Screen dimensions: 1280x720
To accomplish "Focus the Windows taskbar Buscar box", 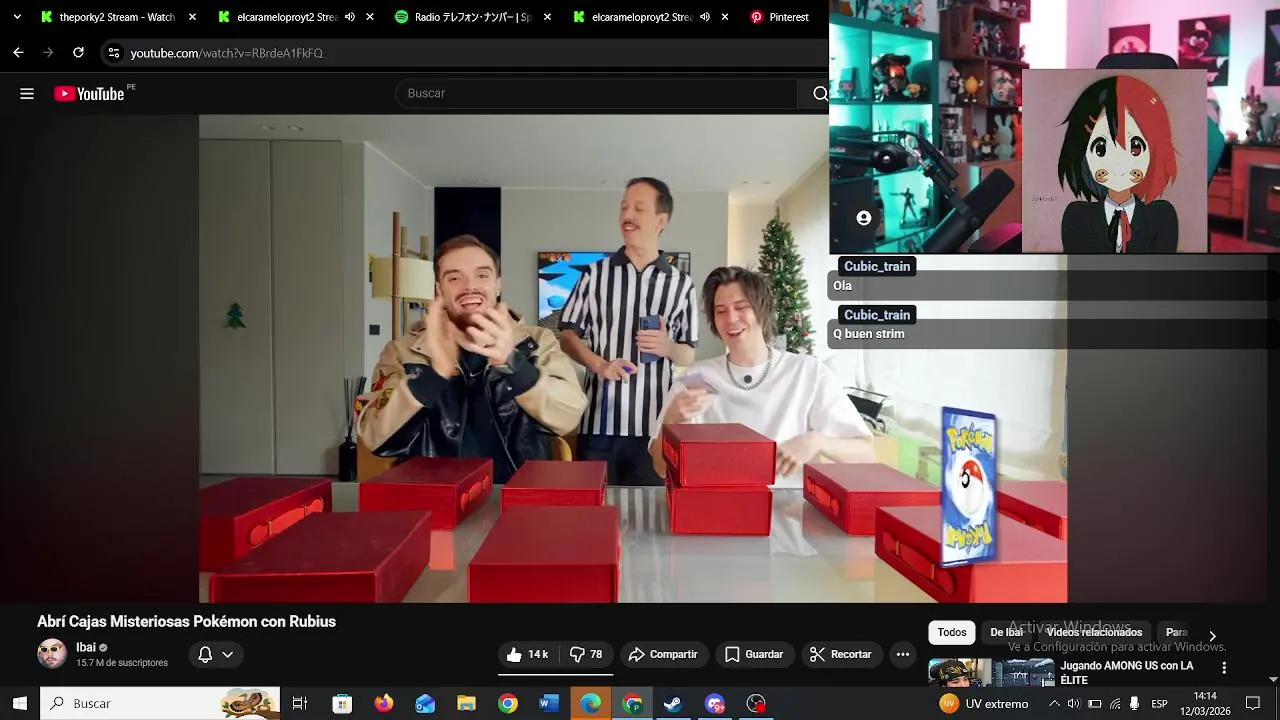I will tap(160, 703).
